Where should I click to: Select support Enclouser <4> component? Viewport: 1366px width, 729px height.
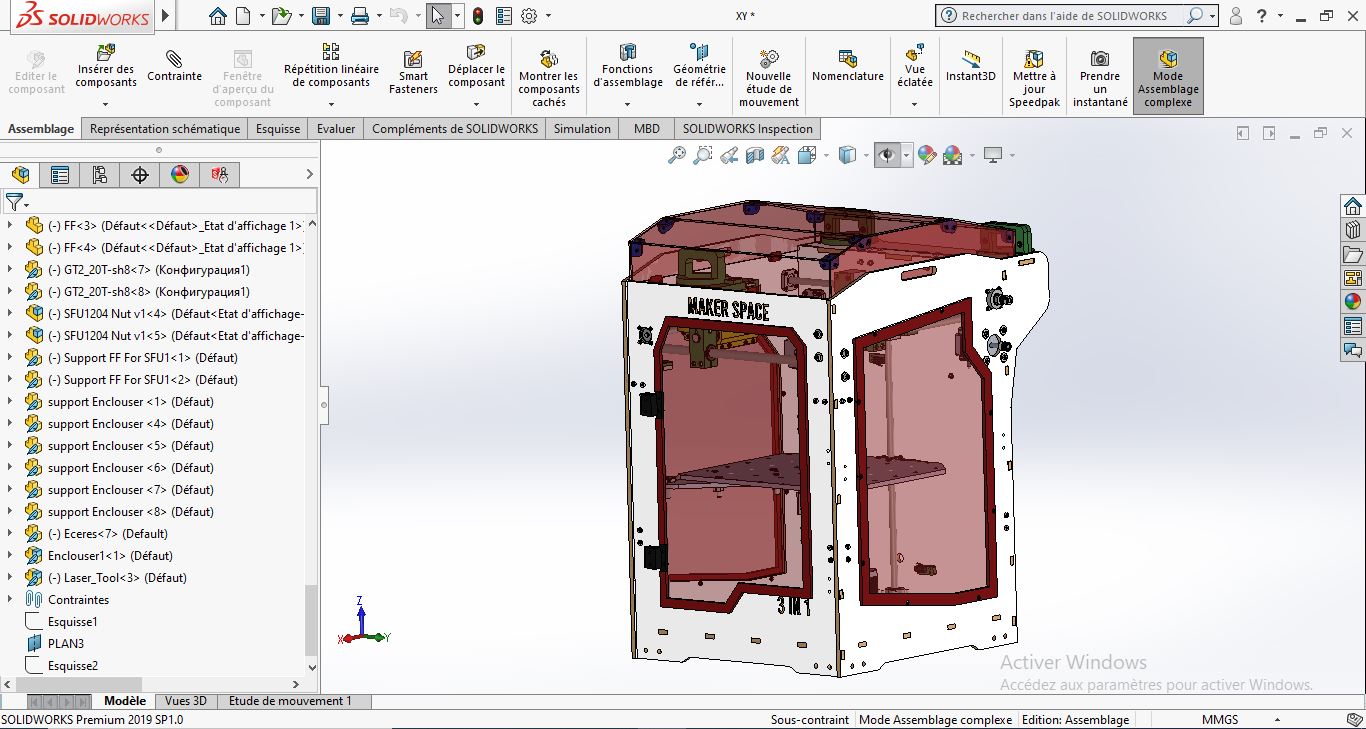[x=131, y=424]
